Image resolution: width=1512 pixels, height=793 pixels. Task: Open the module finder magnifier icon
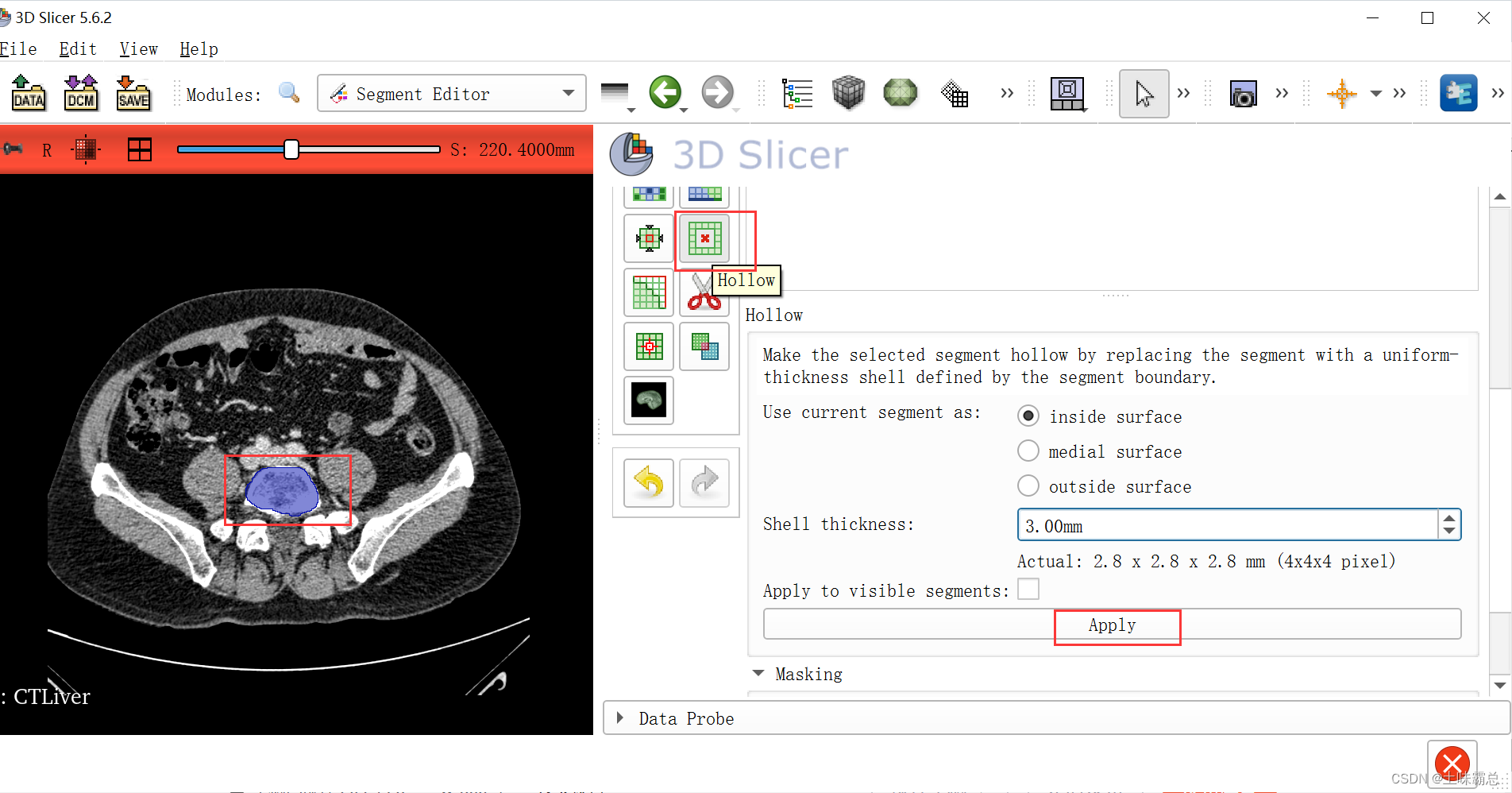(x=290, y=93)
